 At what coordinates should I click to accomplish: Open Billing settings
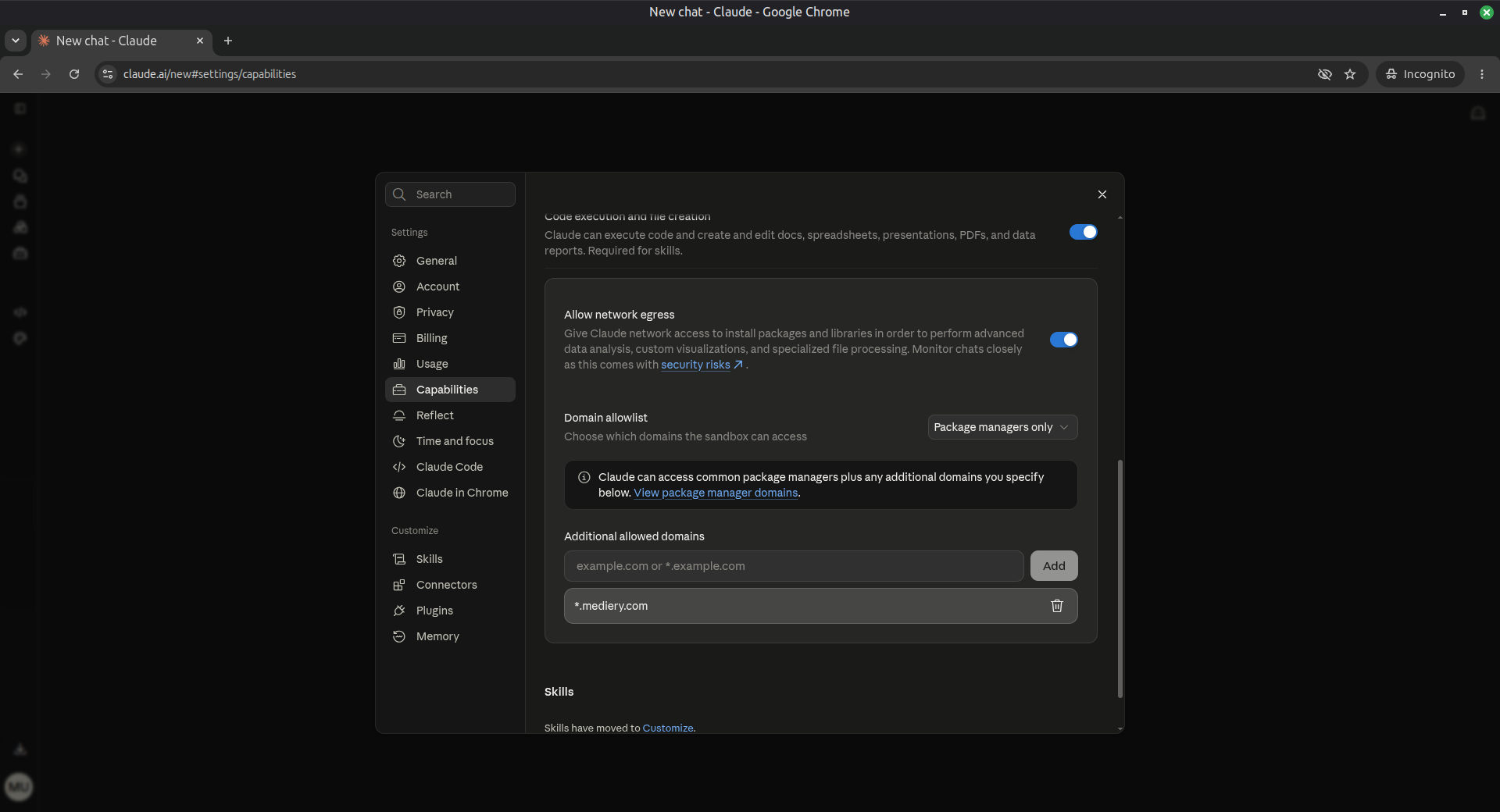[450, 338]
